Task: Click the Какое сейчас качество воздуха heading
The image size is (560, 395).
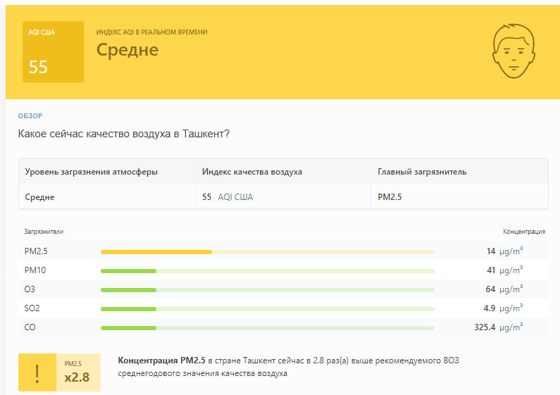Action: click(124, 134)
